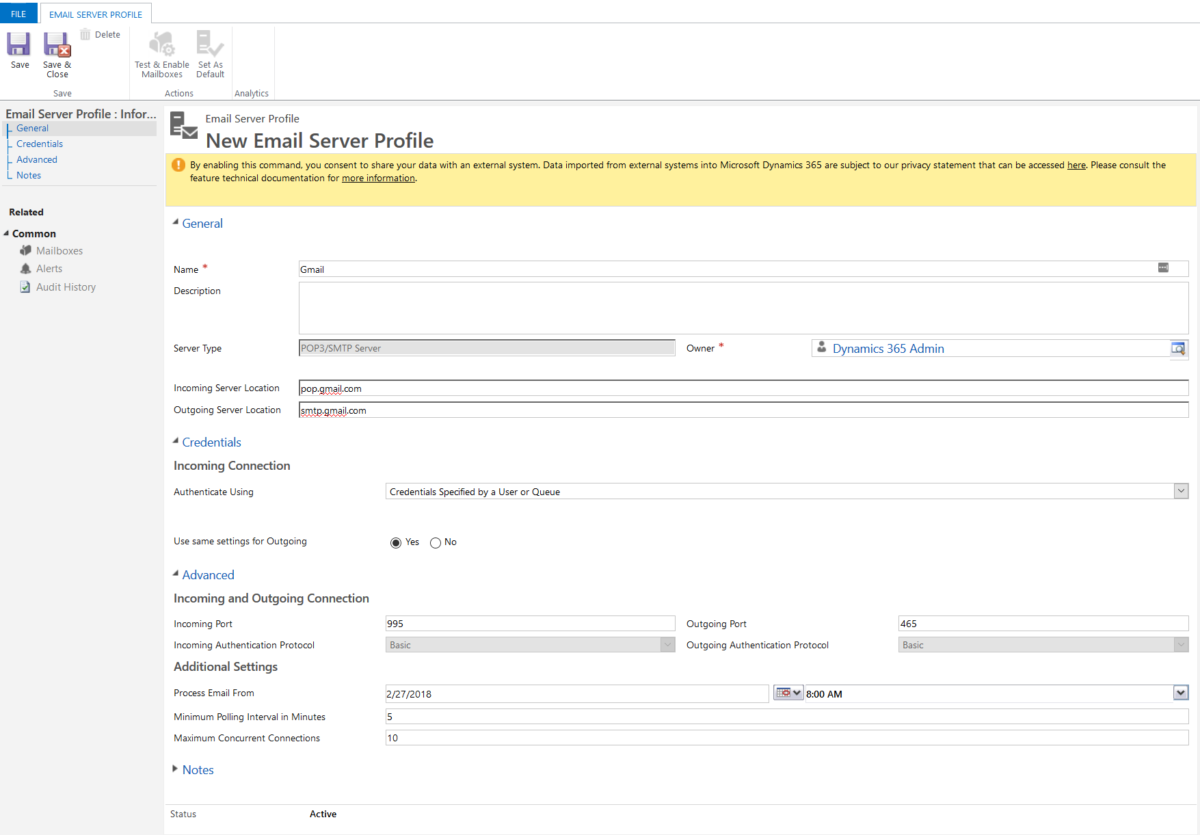1200x835 pixels.
Task: Click the Mailboxes icon under Common
Action: (x=26, y=251)
